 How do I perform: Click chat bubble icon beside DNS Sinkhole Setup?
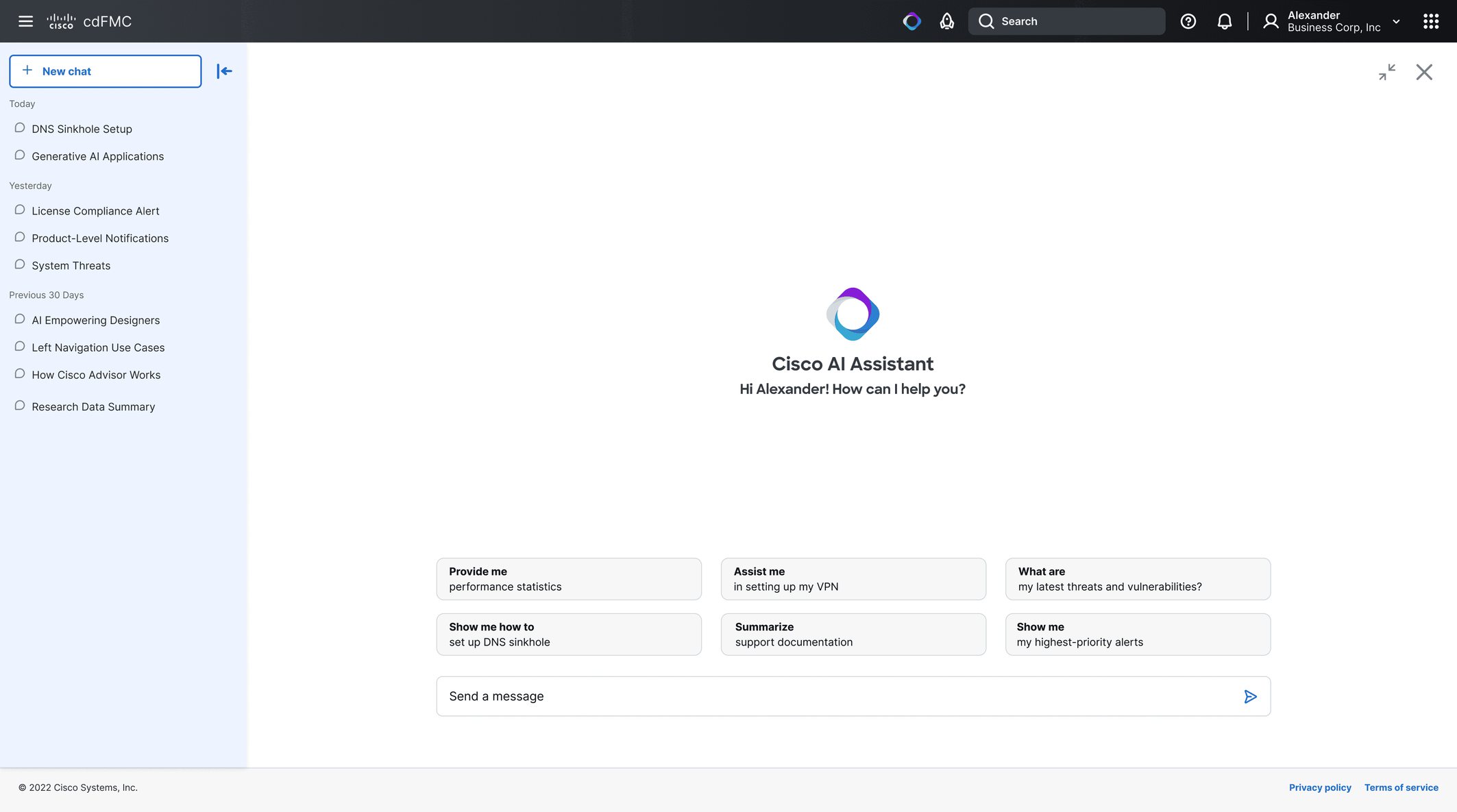[x=20, y=128]
